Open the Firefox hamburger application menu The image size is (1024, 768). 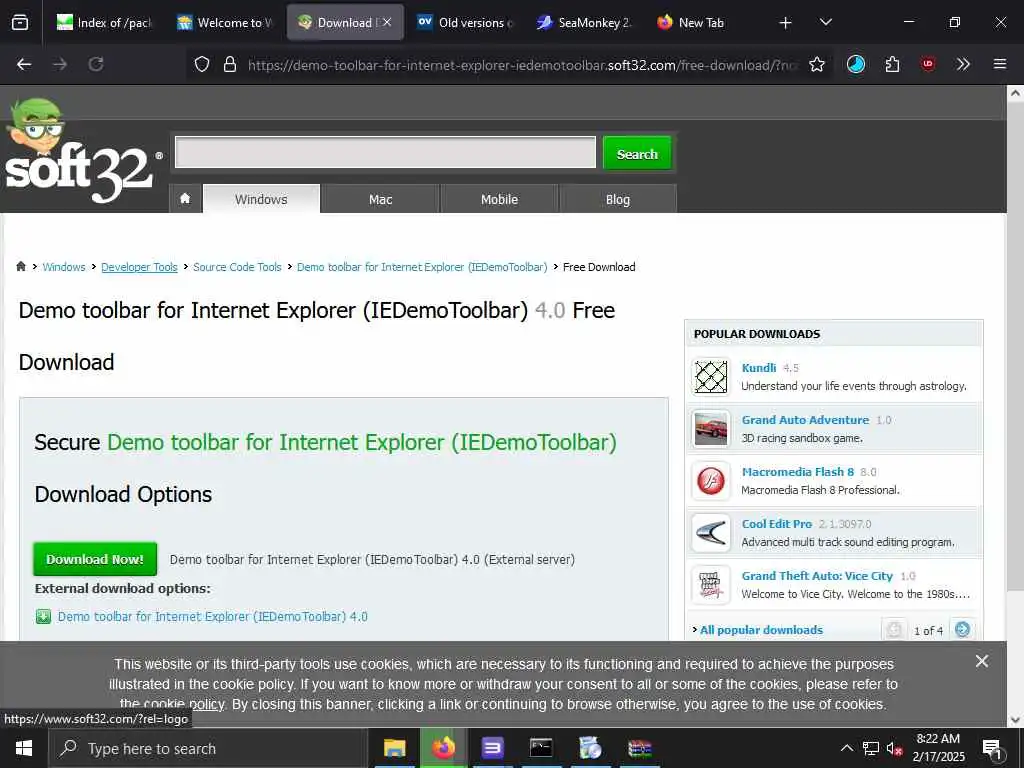click(999, 64)
